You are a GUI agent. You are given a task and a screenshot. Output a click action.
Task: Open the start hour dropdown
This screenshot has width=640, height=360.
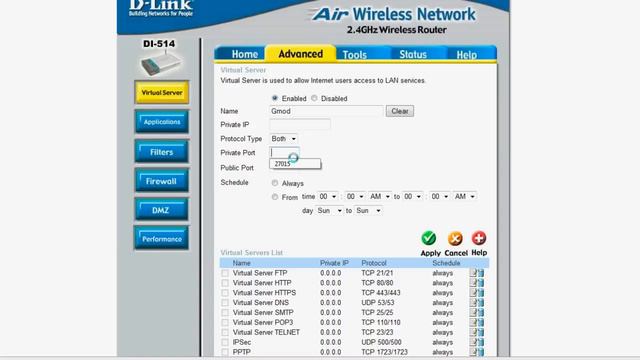pyautogui.click(x=327, y=197)
